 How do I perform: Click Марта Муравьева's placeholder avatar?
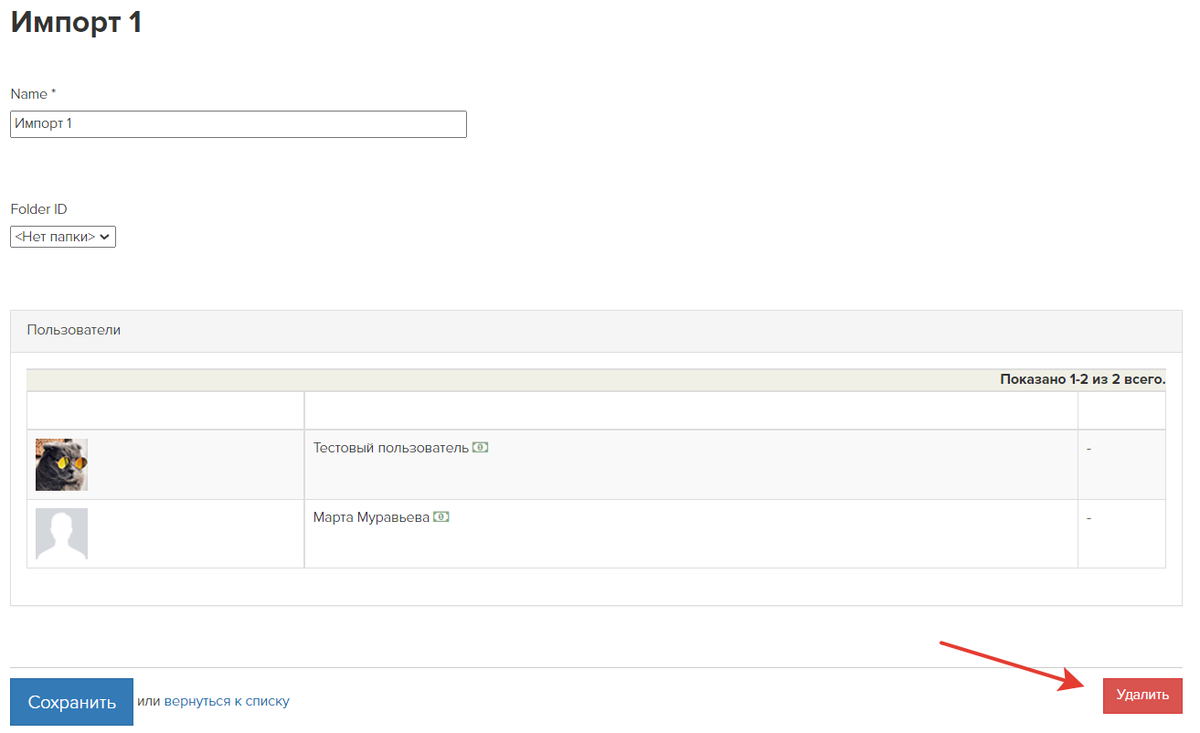click(62, 534)
